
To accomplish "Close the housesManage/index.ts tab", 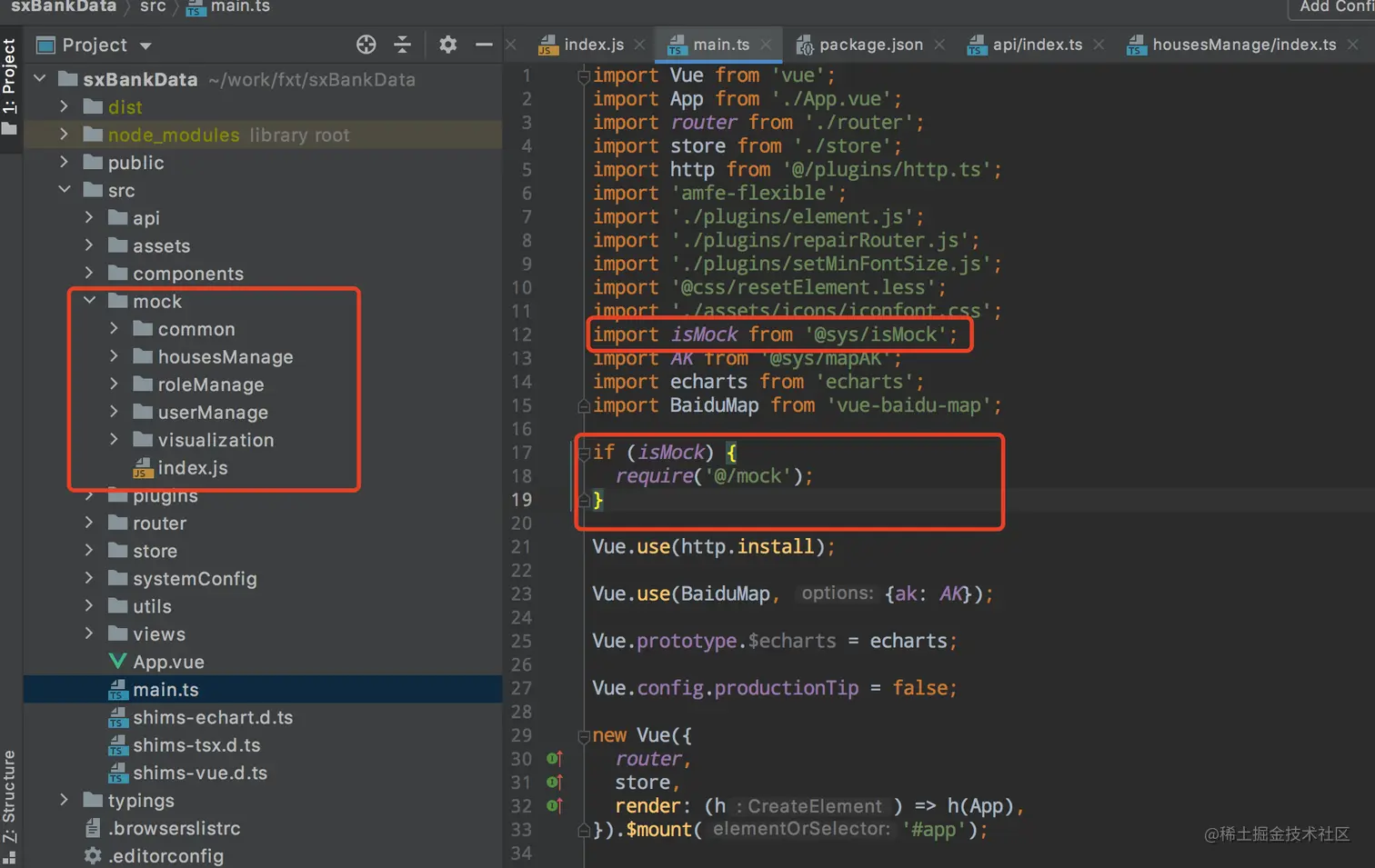I will click(1353, 45).
